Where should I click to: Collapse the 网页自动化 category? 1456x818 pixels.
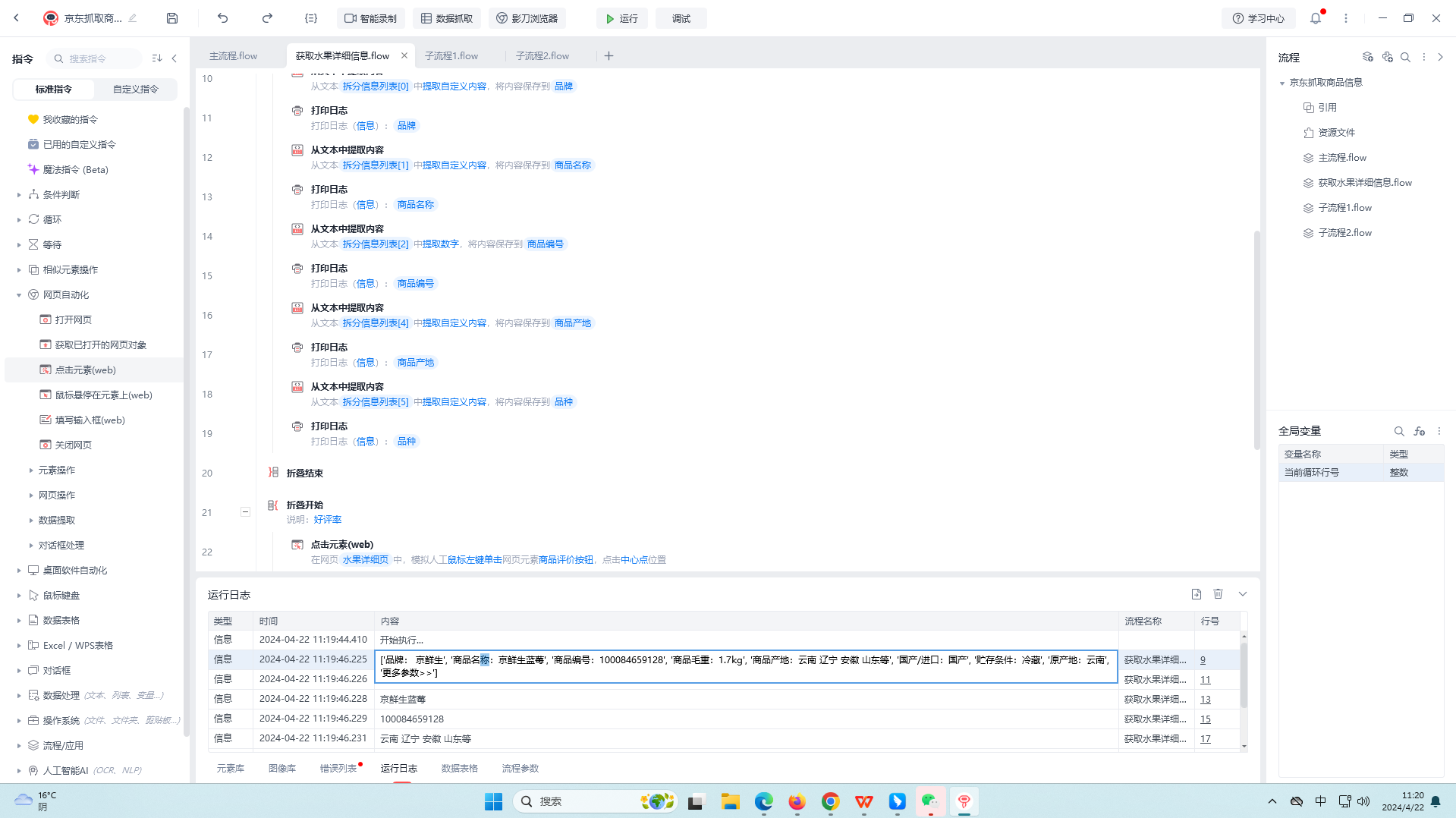[x=19, y=295]
